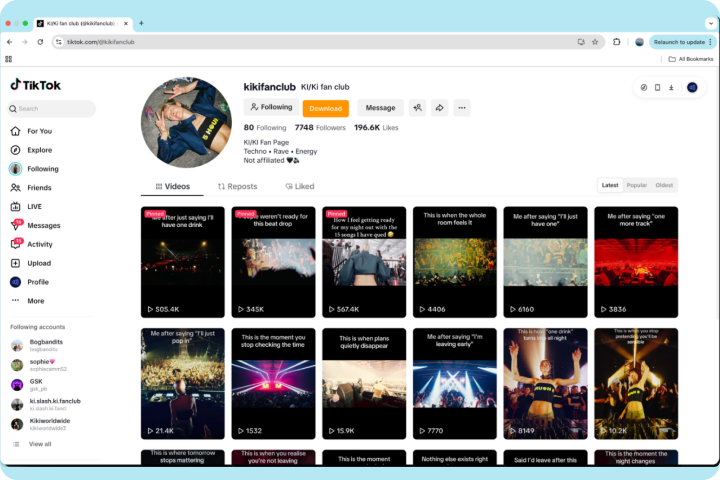Switch to the Liked tab
The image size is (720, 480).
(299, 186)
